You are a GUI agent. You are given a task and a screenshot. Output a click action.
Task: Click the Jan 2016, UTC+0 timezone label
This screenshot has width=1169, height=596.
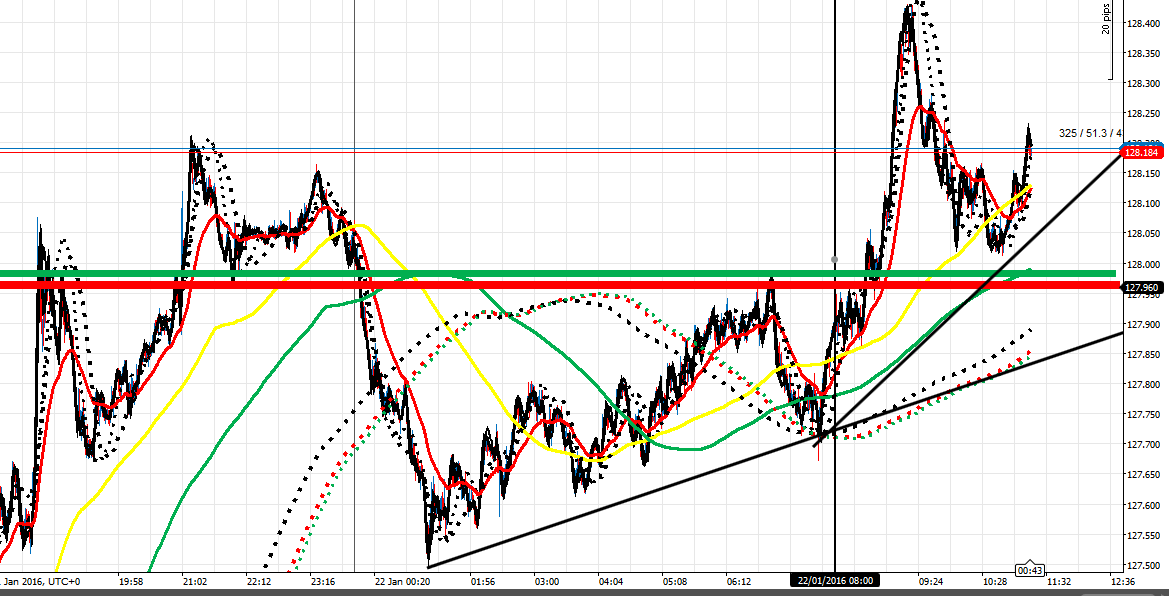(41, 580)
